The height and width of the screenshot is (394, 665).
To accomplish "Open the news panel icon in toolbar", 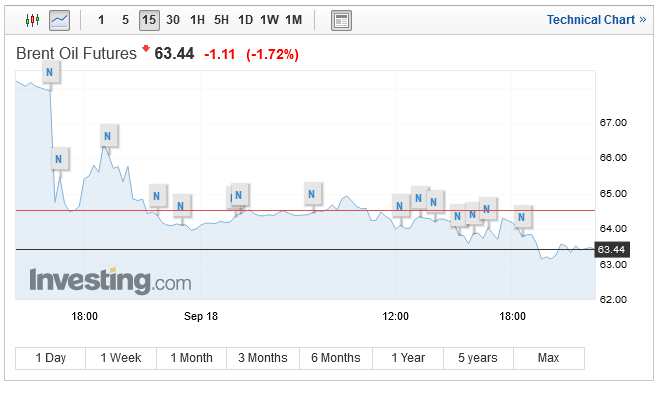I will click(341, 20).
